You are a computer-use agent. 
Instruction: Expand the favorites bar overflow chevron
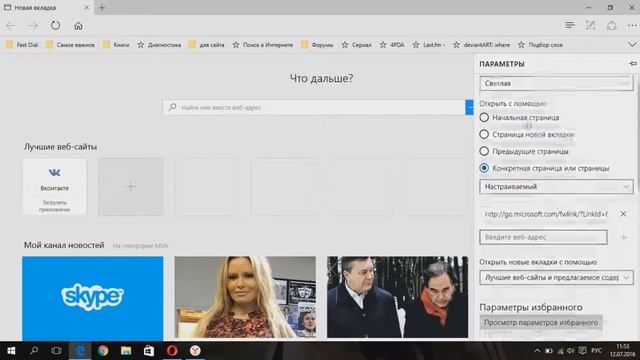(632, 45)
